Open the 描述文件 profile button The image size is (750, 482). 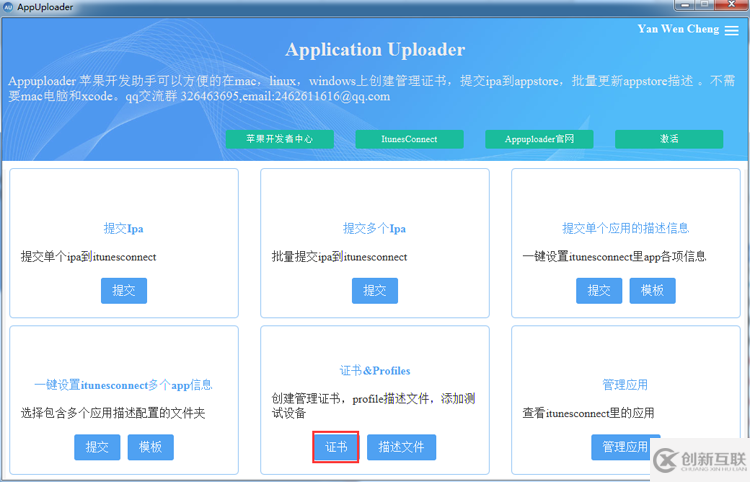401,447
